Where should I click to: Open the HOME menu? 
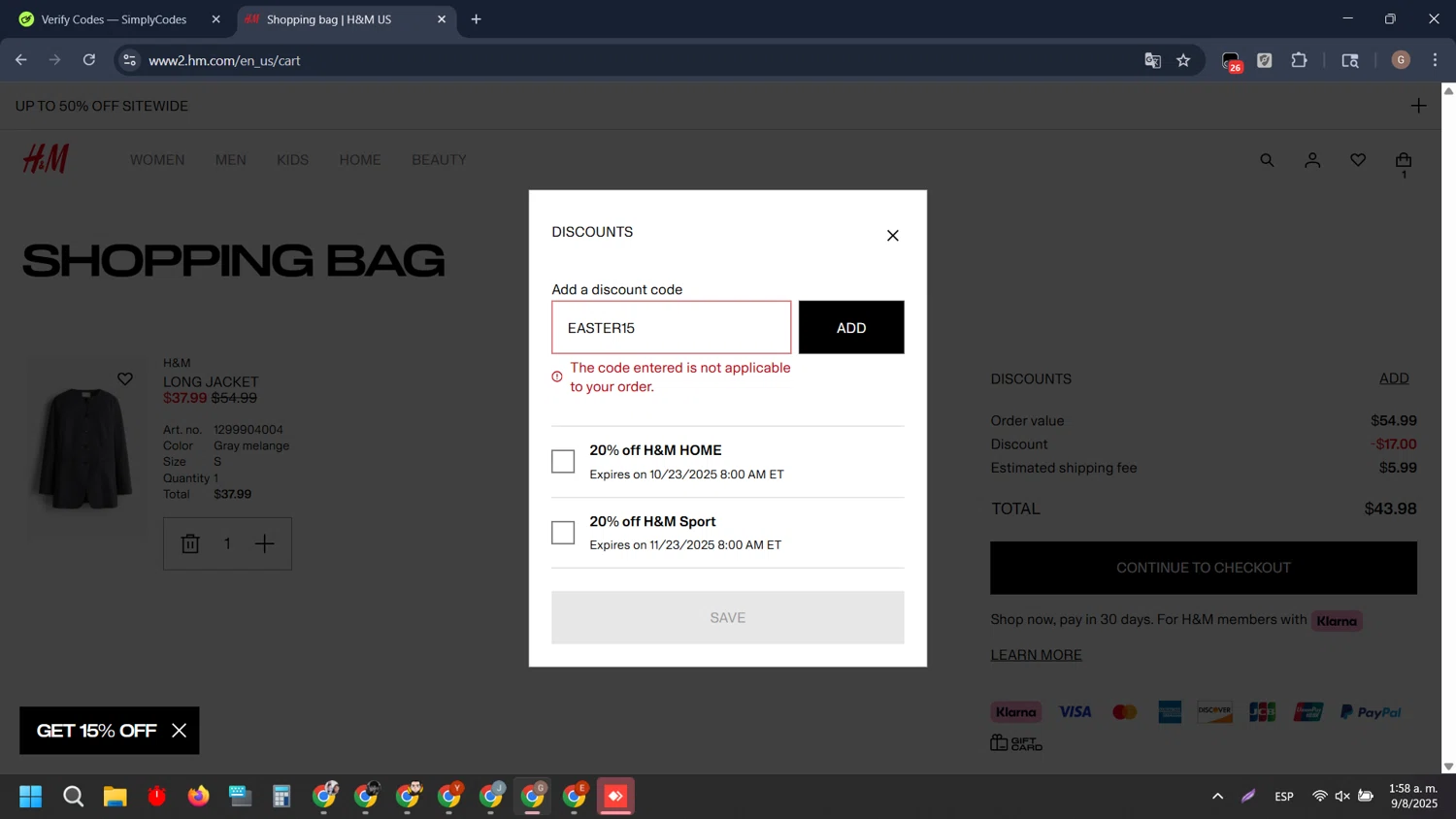click(x=360, y=160)
